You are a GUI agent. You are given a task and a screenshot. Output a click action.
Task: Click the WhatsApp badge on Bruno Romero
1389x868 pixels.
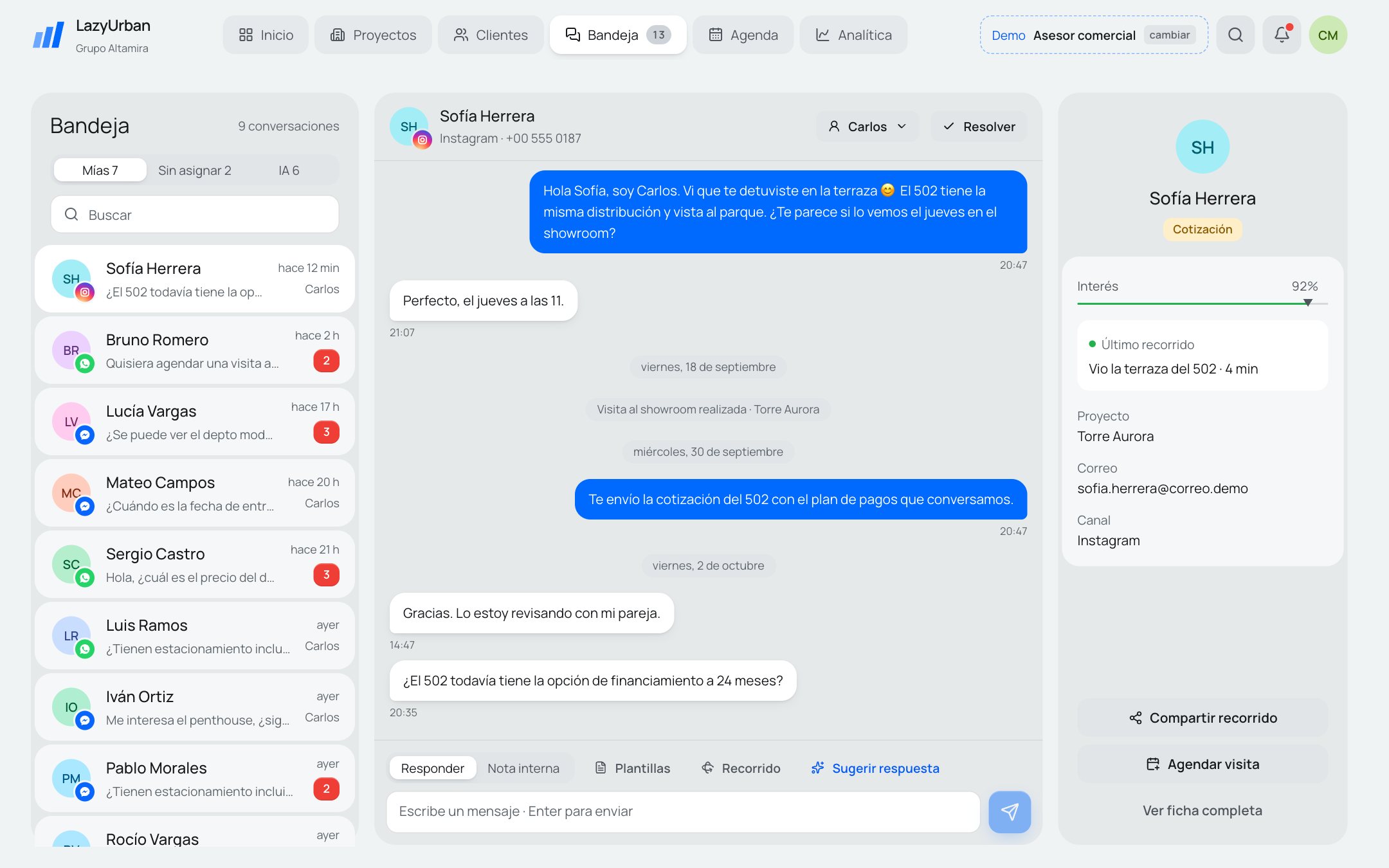(85, 363)
